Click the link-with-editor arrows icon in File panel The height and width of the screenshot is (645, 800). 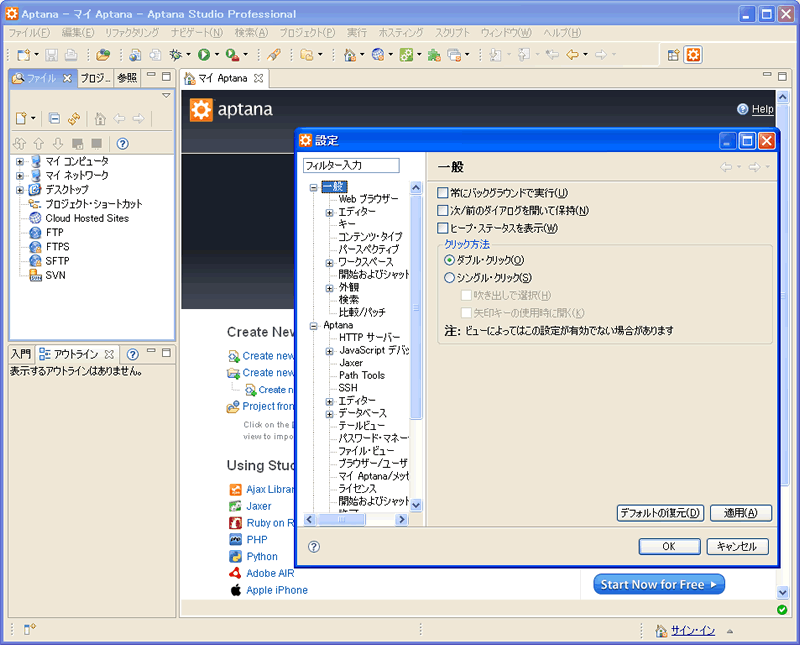click(74, 118)
